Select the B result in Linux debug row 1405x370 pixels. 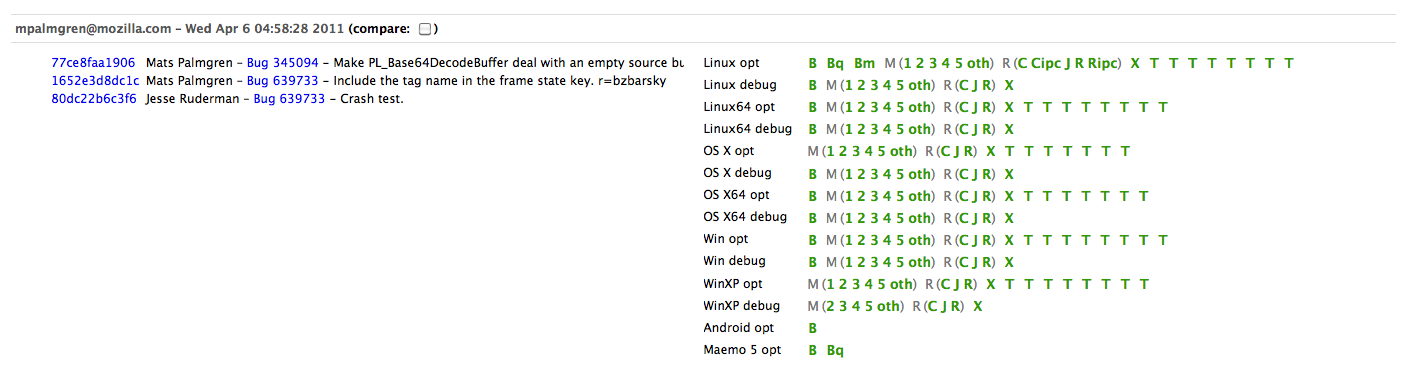[x=813, y=85]
